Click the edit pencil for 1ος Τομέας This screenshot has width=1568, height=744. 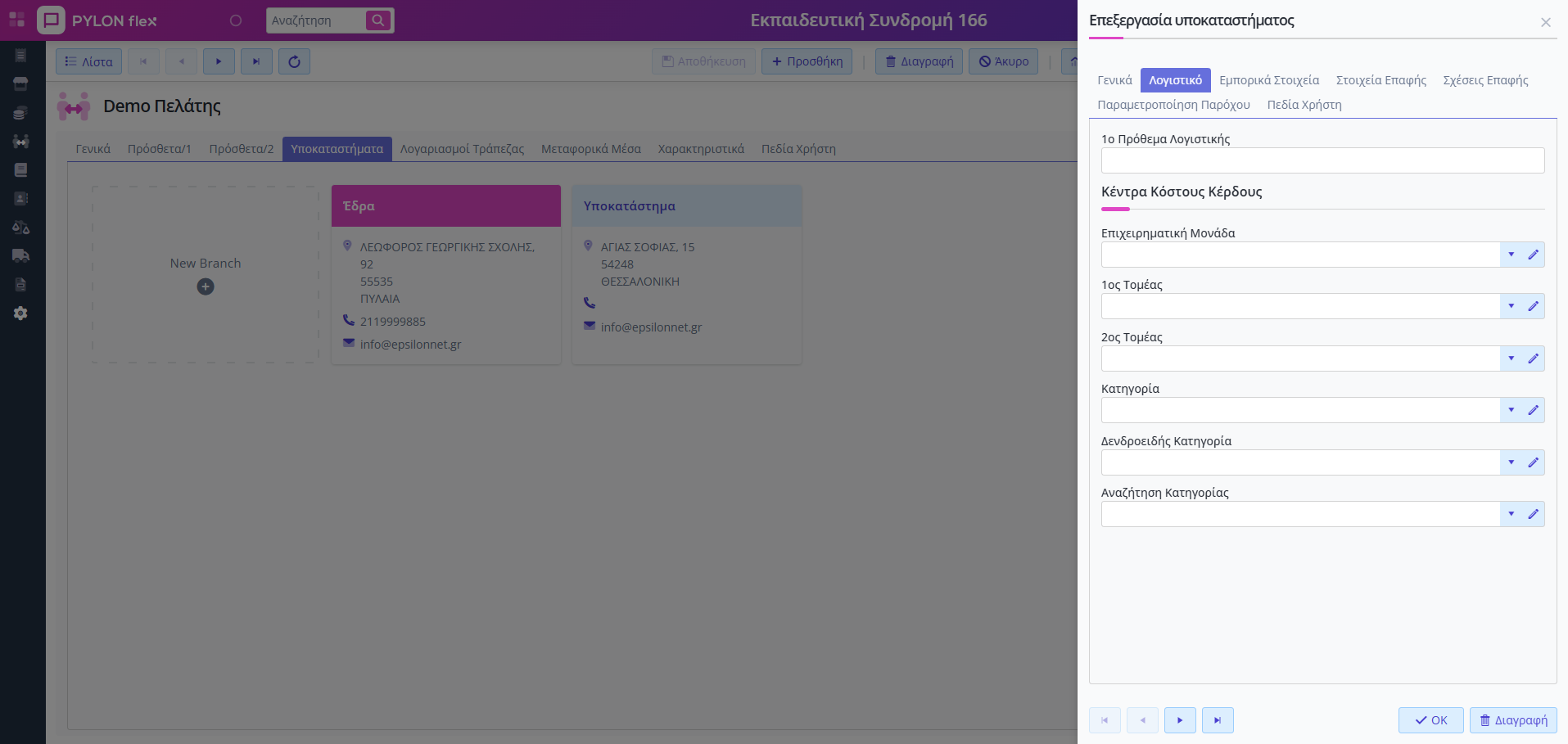pos(1533,306)
